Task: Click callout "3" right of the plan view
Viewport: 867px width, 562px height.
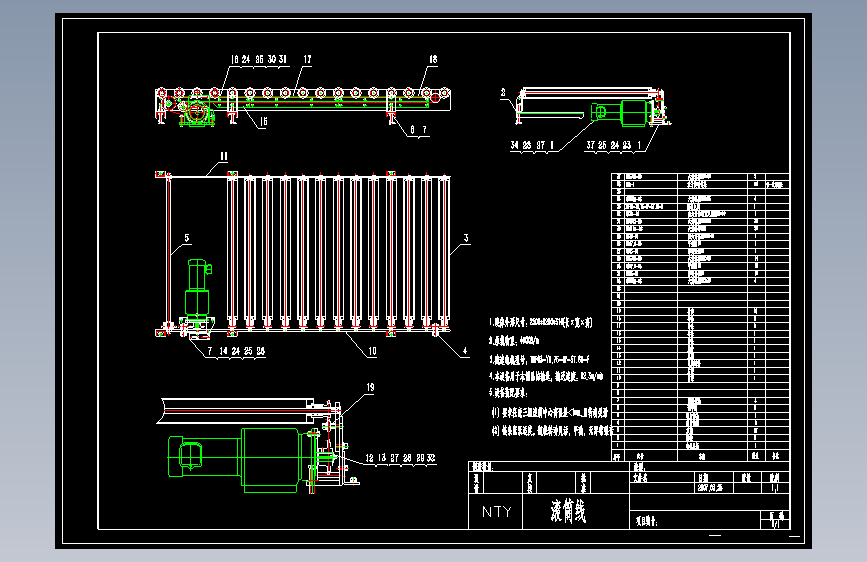Action: point(466,238)
